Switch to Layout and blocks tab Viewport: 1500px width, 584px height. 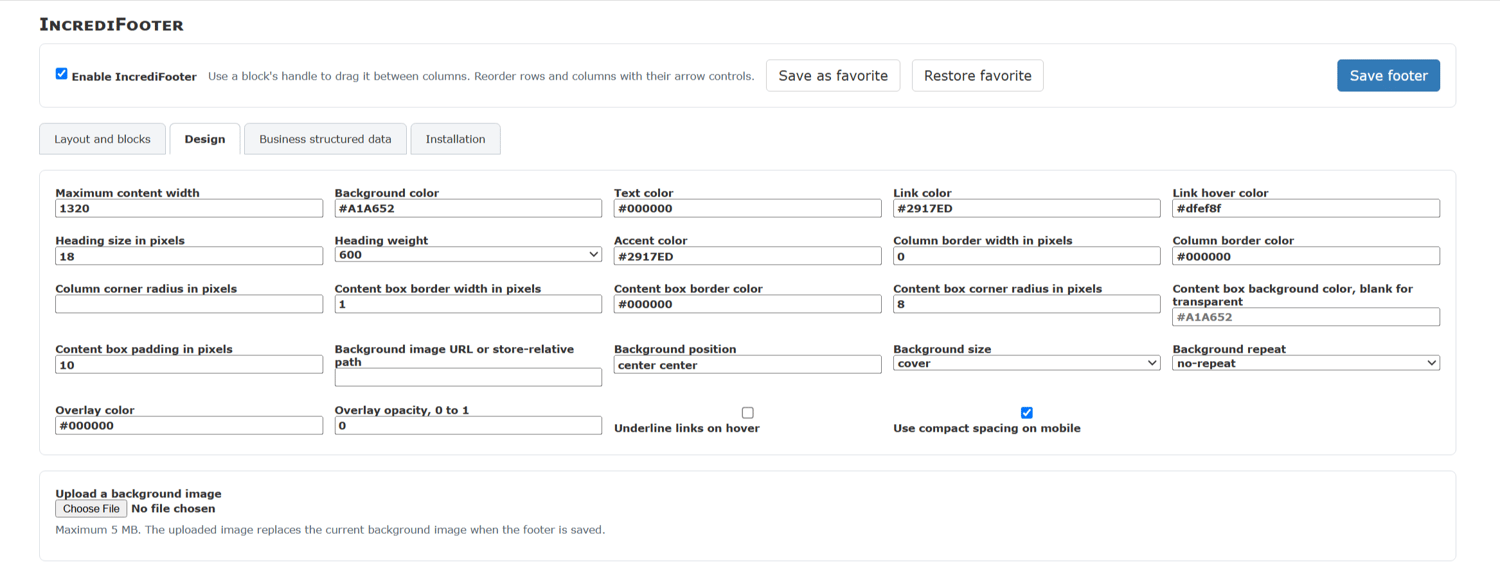coord(102,139)
